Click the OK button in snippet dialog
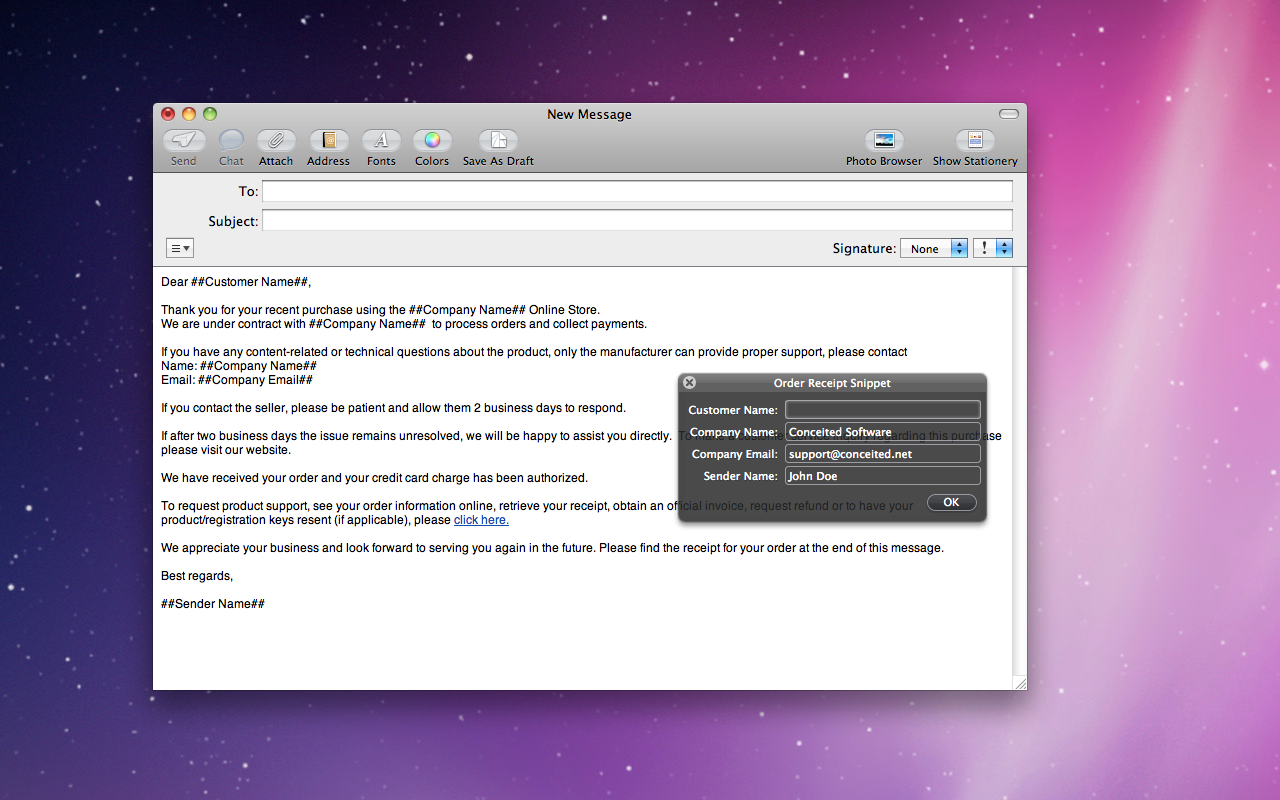Viewport: 1280px width, 800px height. [951, 502]
